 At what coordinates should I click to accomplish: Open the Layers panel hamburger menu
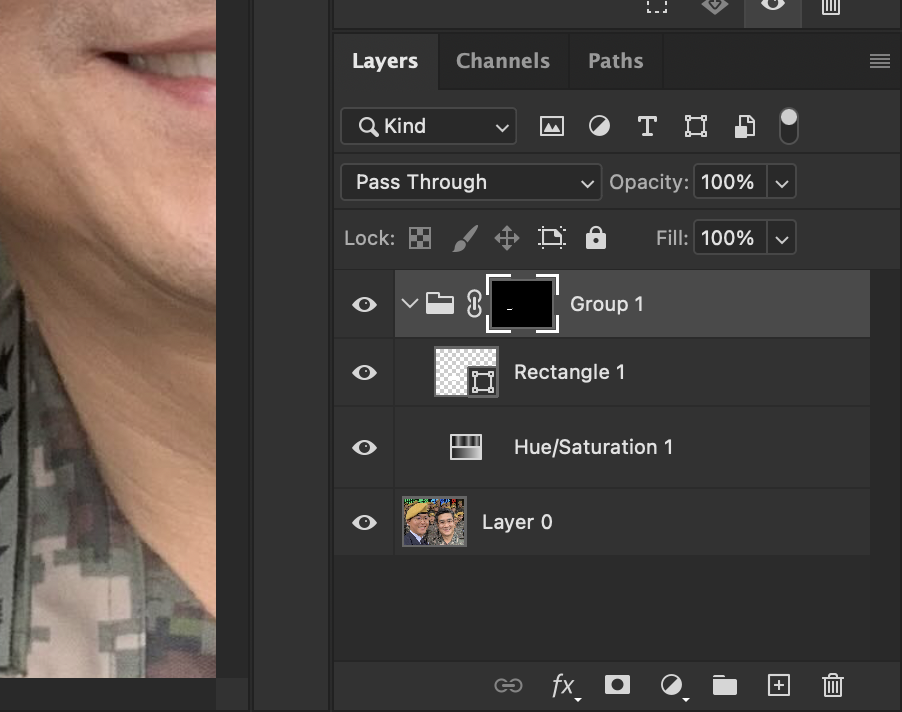click(x=880, y=61)
